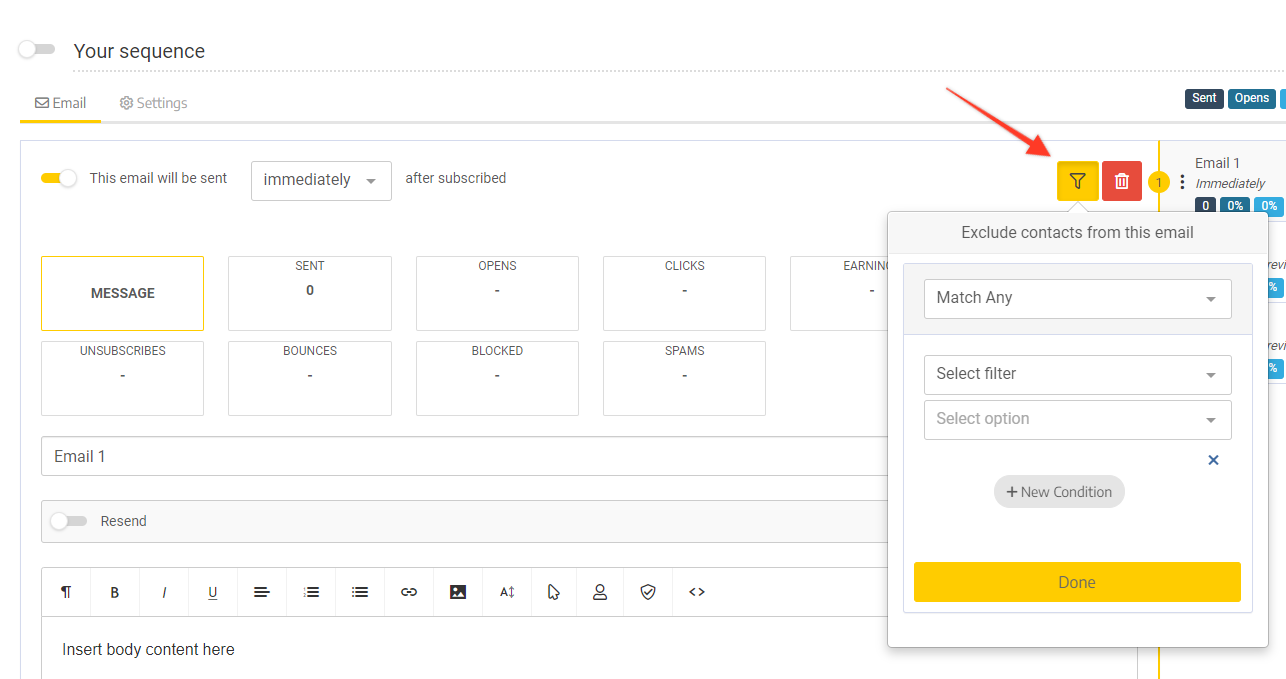
Task: Open the Select filter dropdown
Action: click(1077, 374)
